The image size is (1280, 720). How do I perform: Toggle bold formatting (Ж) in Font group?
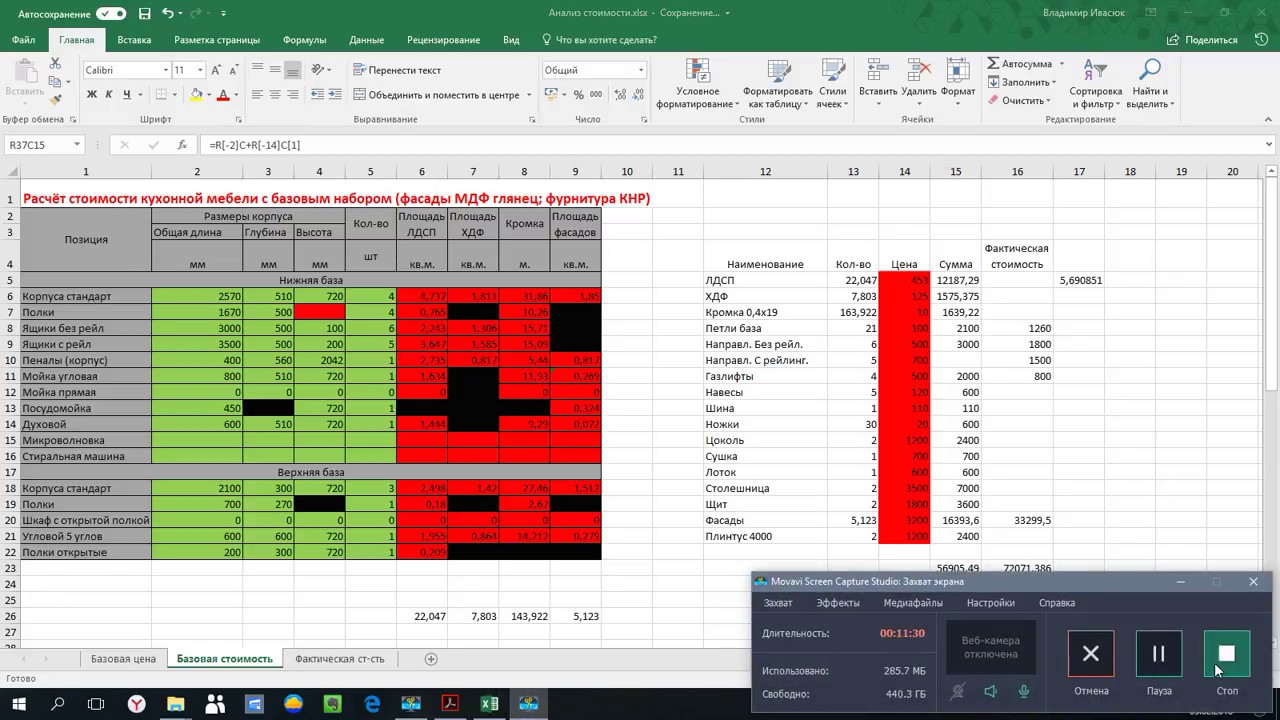[92, 95]
